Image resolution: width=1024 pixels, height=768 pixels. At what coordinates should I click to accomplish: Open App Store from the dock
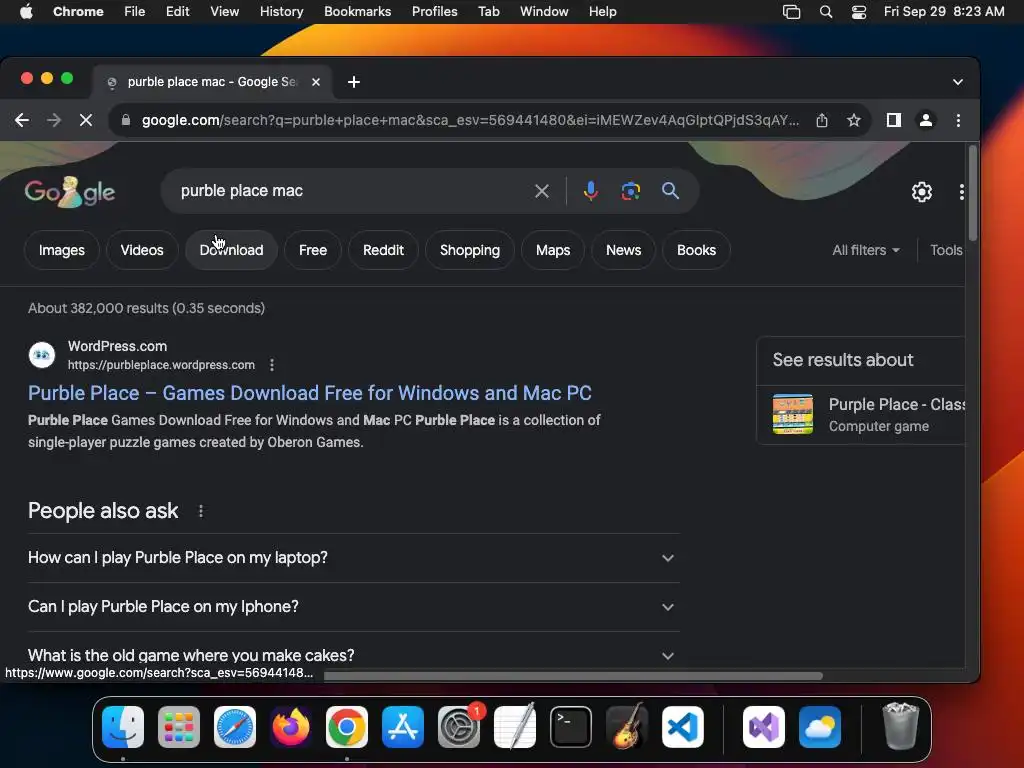[x=403, y=727]
